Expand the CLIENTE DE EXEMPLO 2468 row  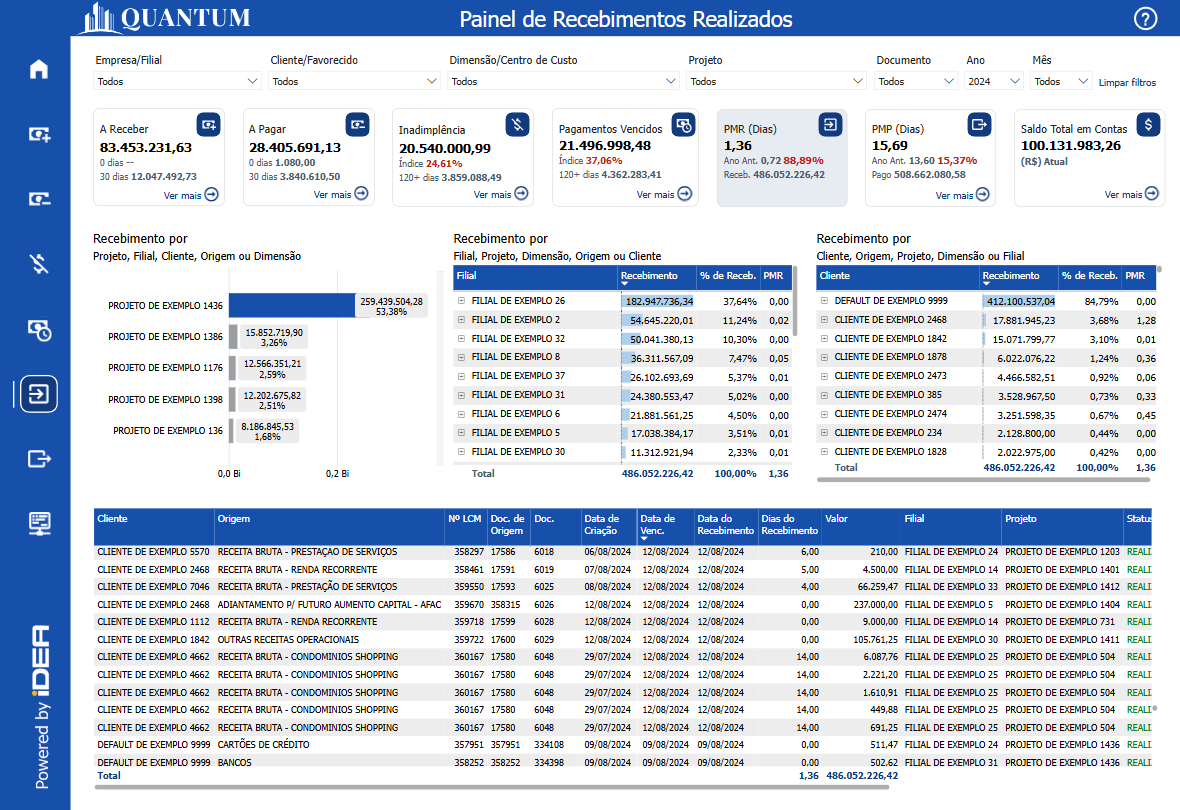(x=824, y=320)
